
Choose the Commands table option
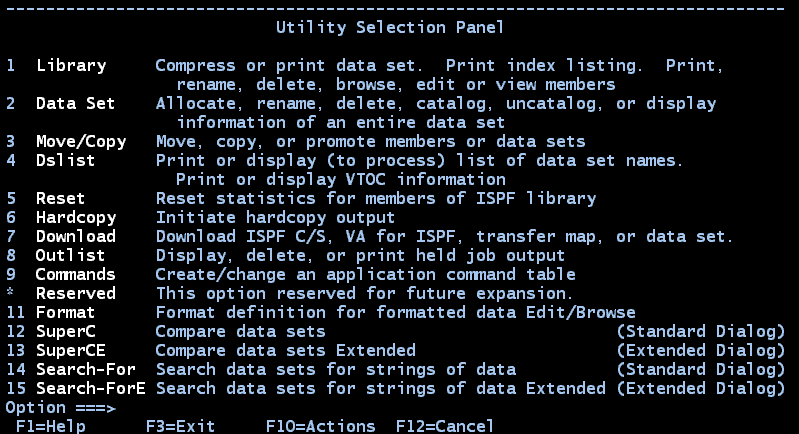click(x=75, y=275)
